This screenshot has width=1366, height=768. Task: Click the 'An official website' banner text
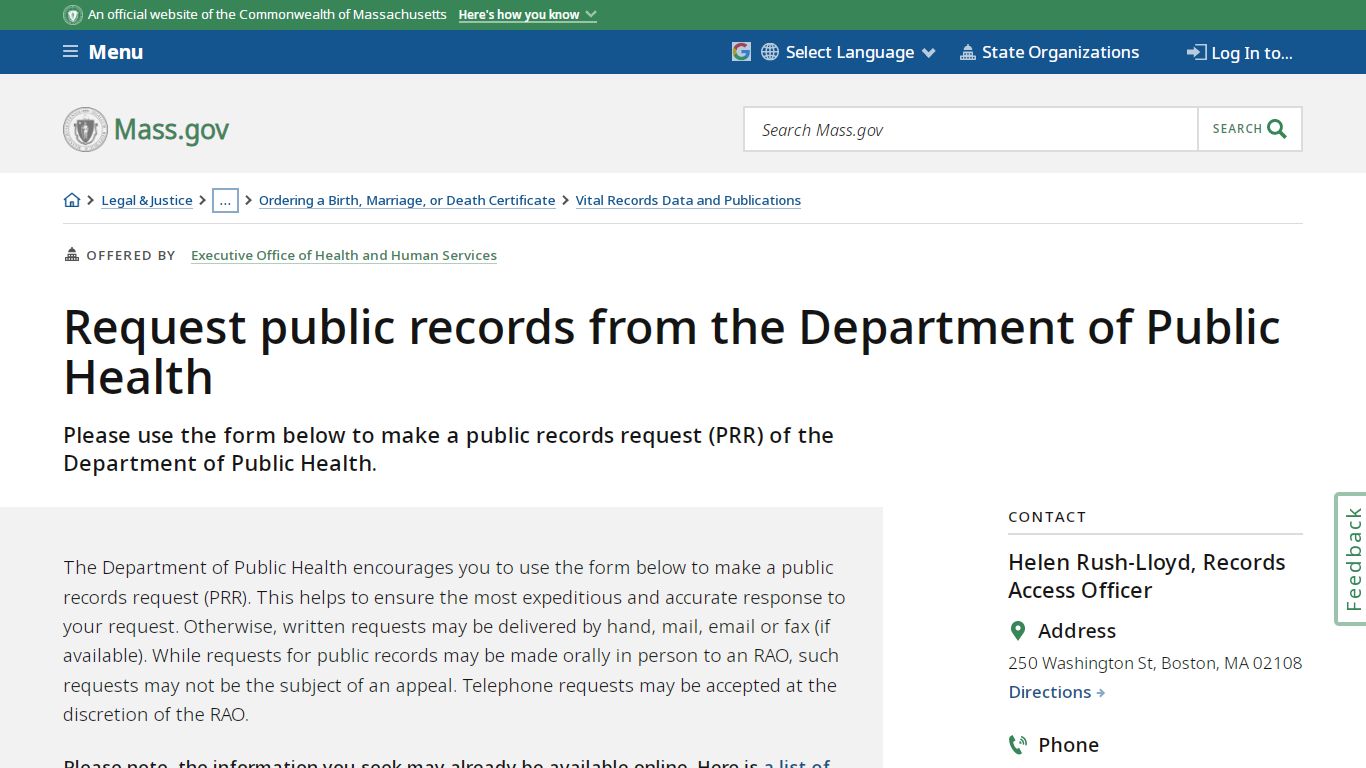click(267, 15)
